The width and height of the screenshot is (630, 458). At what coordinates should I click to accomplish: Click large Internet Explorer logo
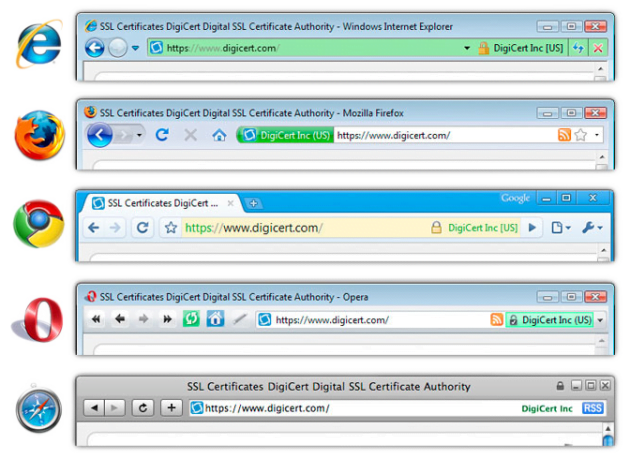coord(39,44)
